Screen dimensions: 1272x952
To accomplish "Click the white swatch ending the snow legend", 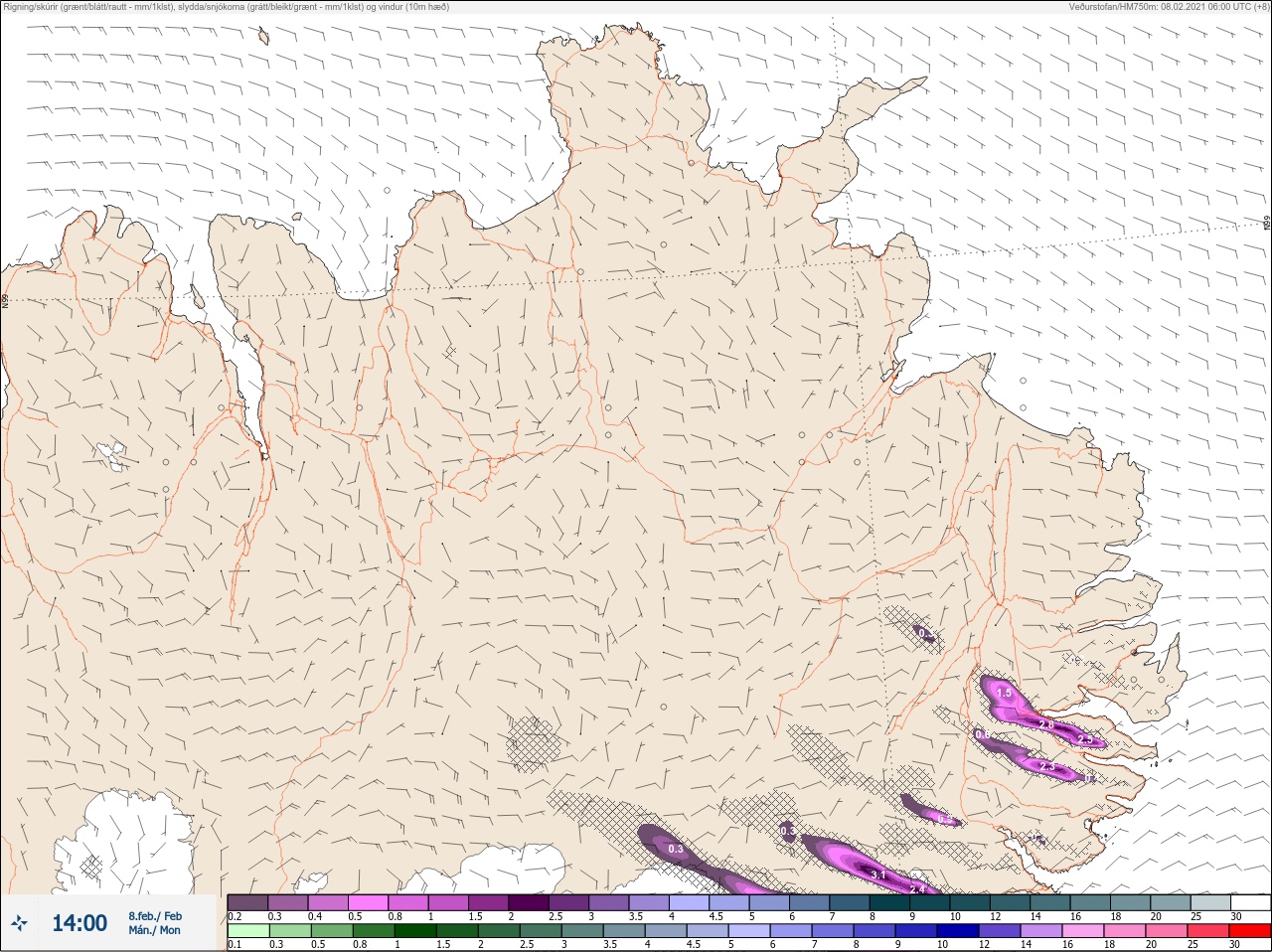I will pos(1249,902).
